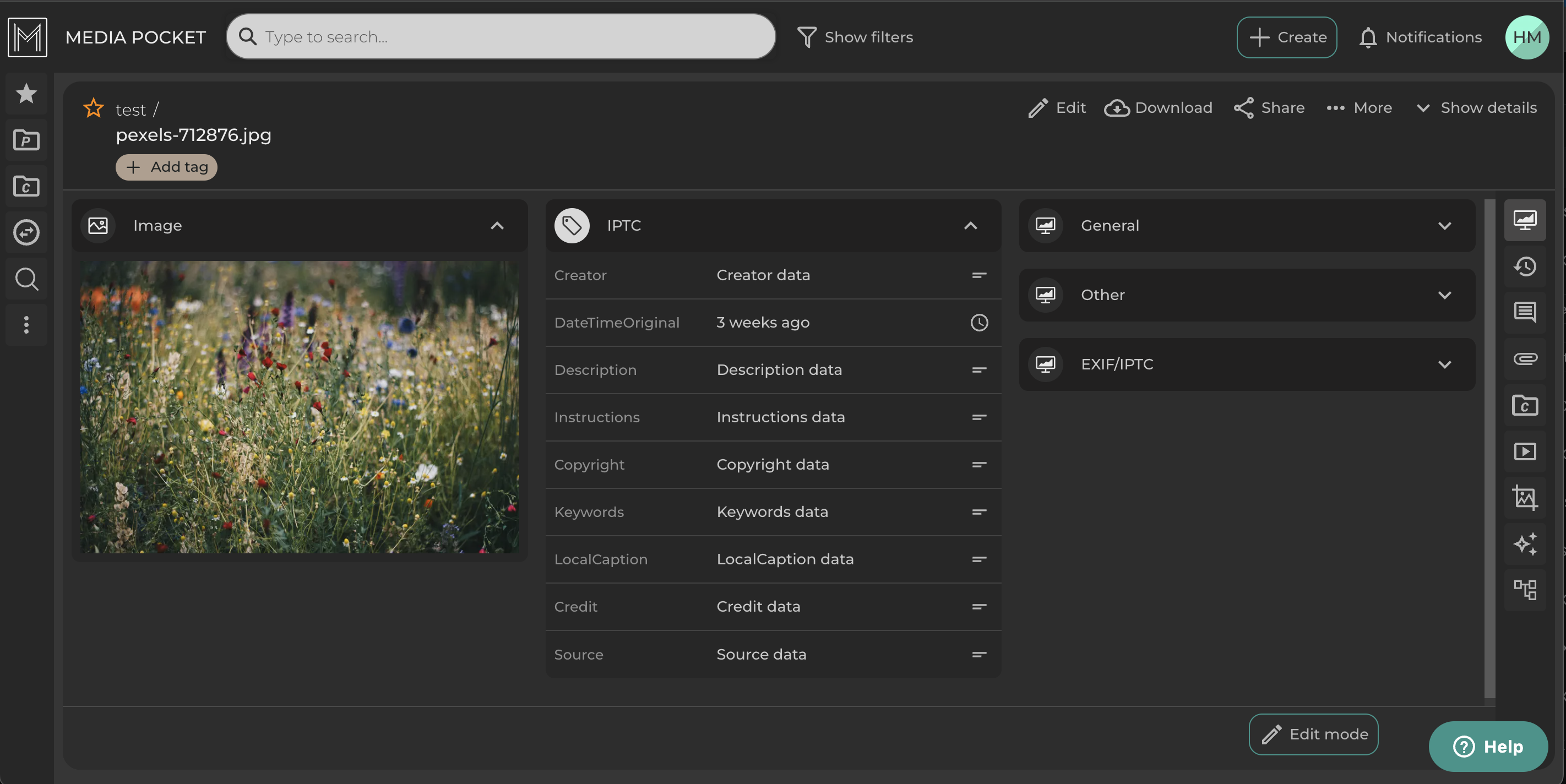Click the Edit mode button
The height and width of the screenshot is (784, 1566).
point(1313,734)
